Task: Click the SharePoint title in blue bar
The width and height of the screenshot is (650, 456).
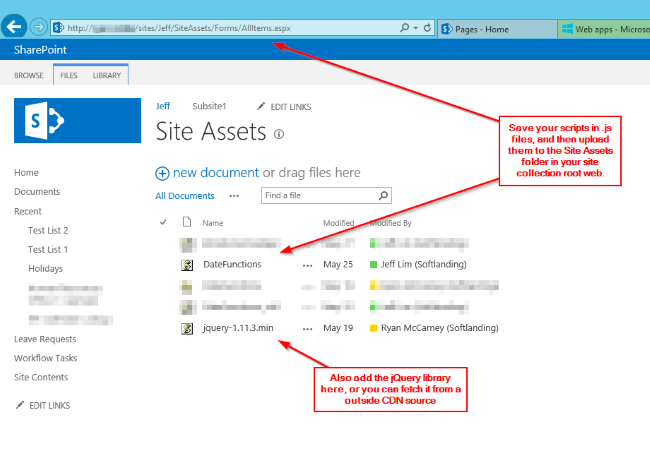Action: click(40, 50)
